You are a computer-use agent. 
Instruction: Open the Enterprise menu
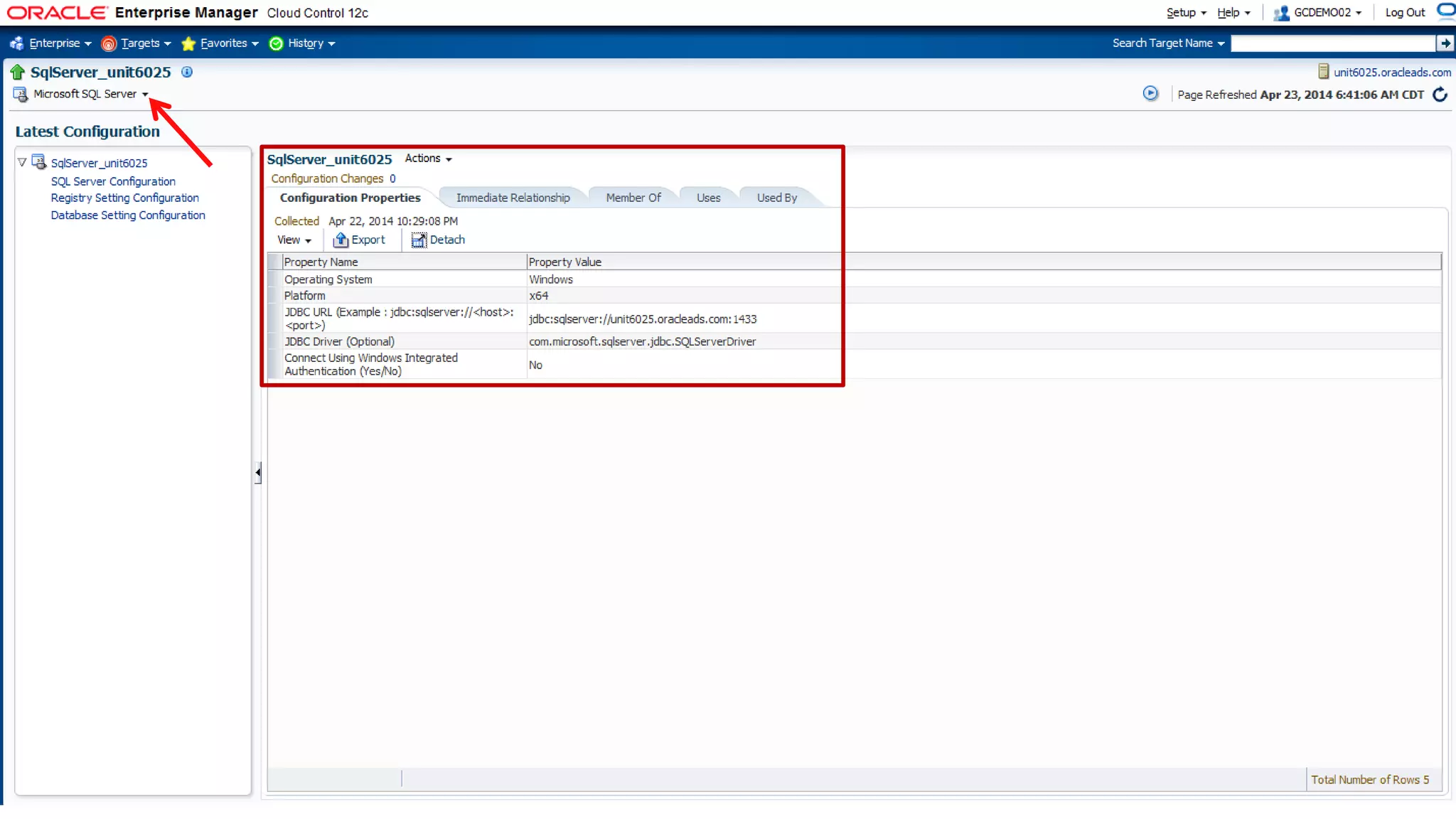[60, 43]
